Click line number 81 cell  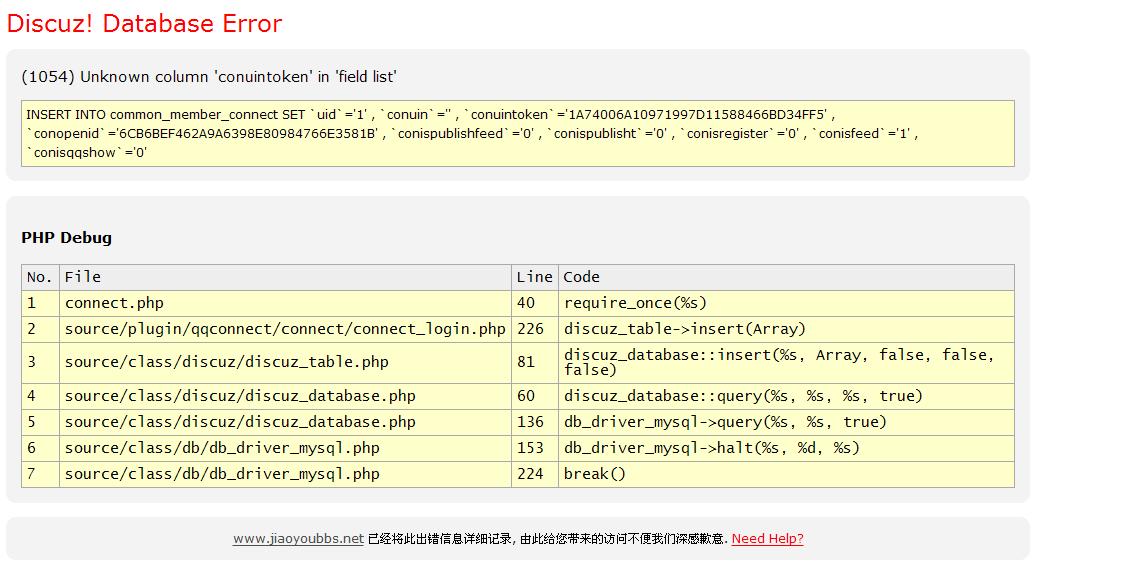535,363
